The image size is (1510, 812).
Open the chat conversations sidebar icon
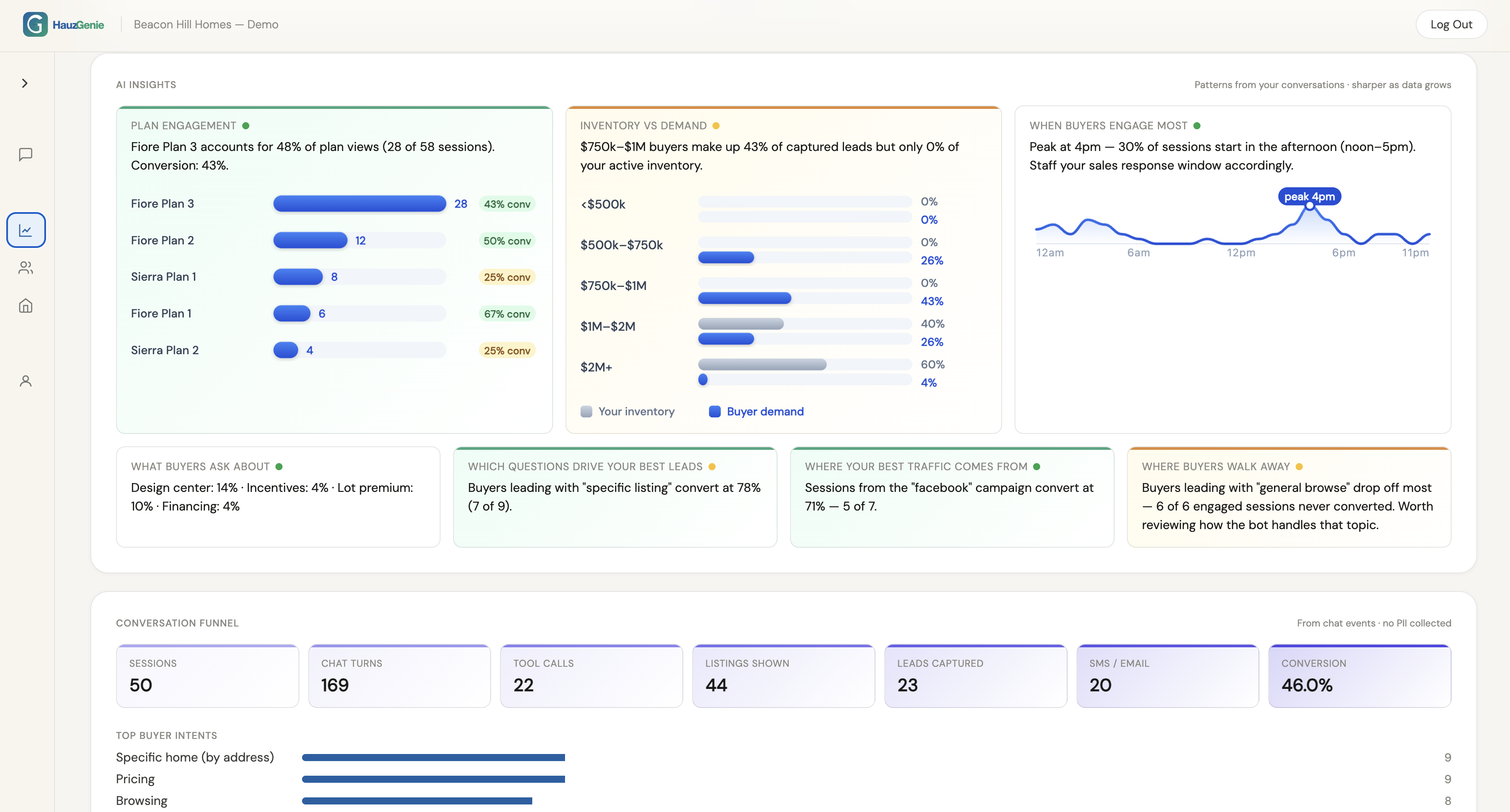tap(26, 155)
